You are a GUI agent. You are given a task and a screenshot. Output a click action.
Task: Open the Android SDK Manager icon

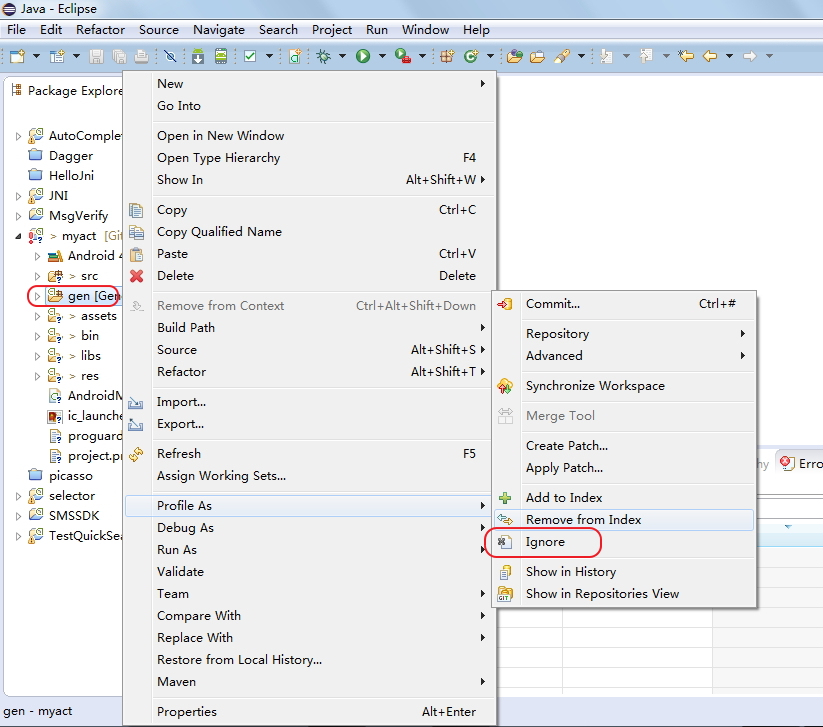point(198,56)
